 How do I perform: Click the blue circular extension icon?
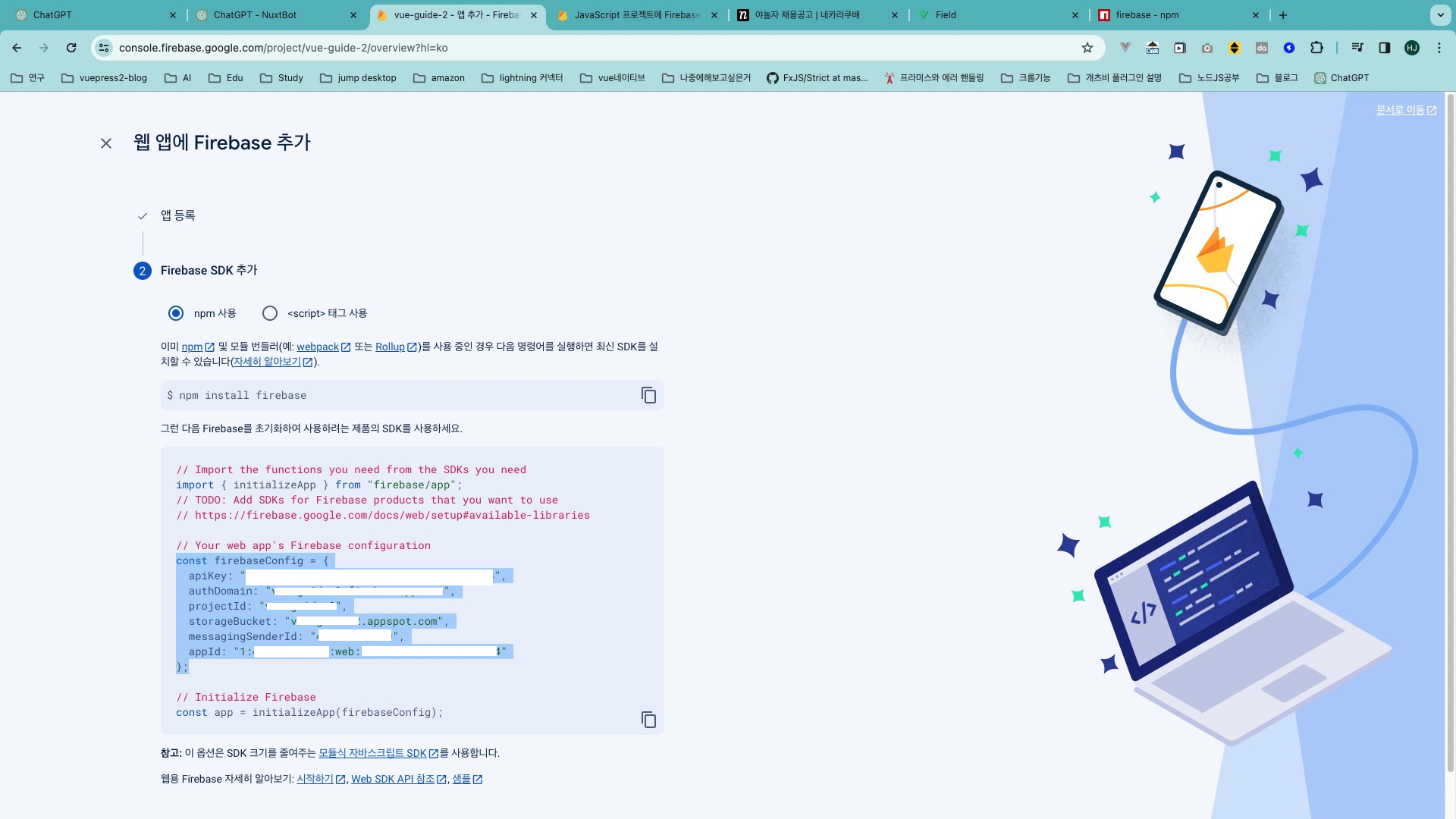click(x=1289, y=48)
